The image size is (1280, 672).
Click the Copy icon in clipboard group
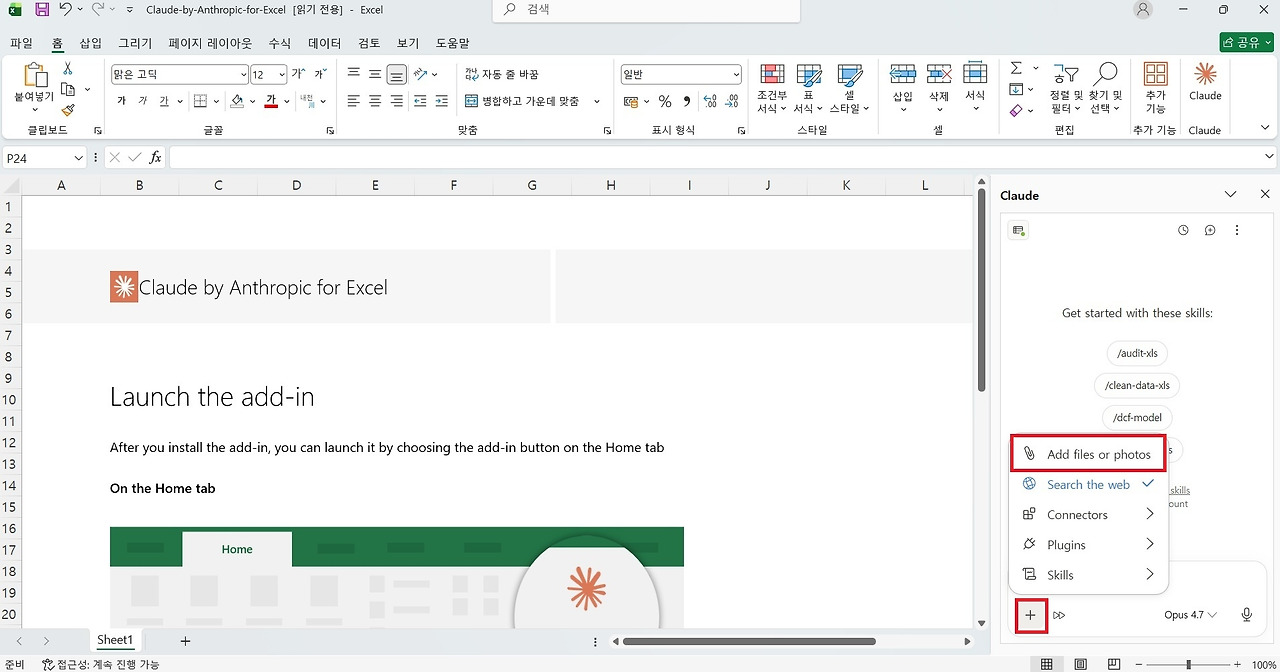pos(68,90)
